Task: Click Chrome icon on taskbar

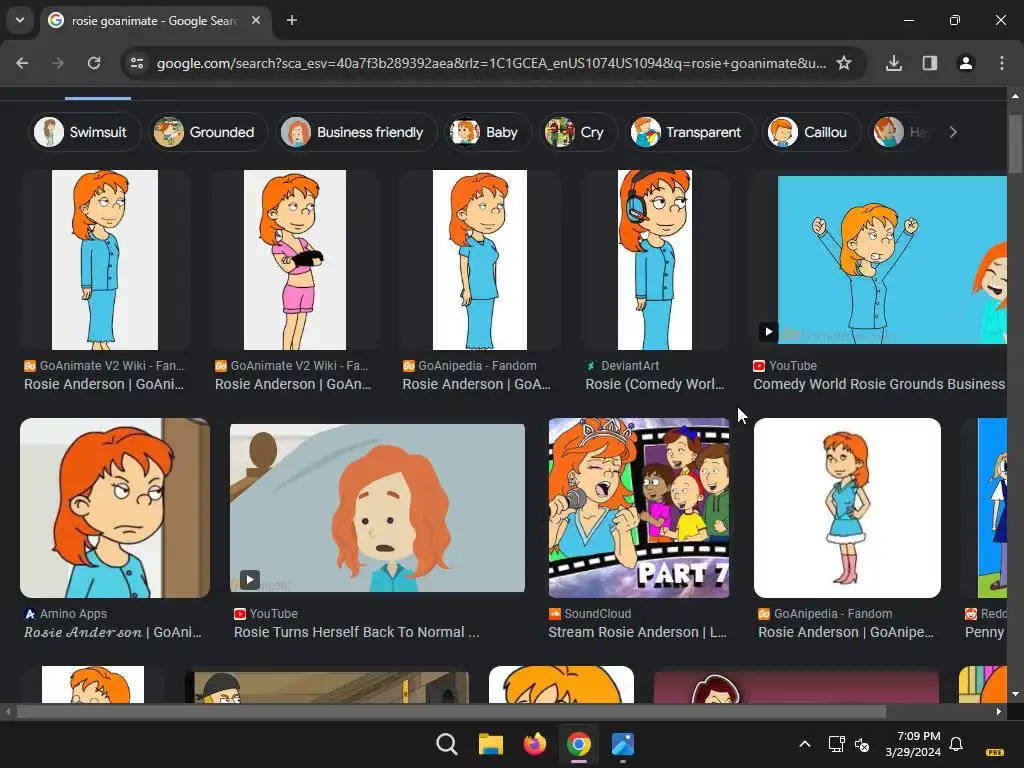Action: click(579, 744)
